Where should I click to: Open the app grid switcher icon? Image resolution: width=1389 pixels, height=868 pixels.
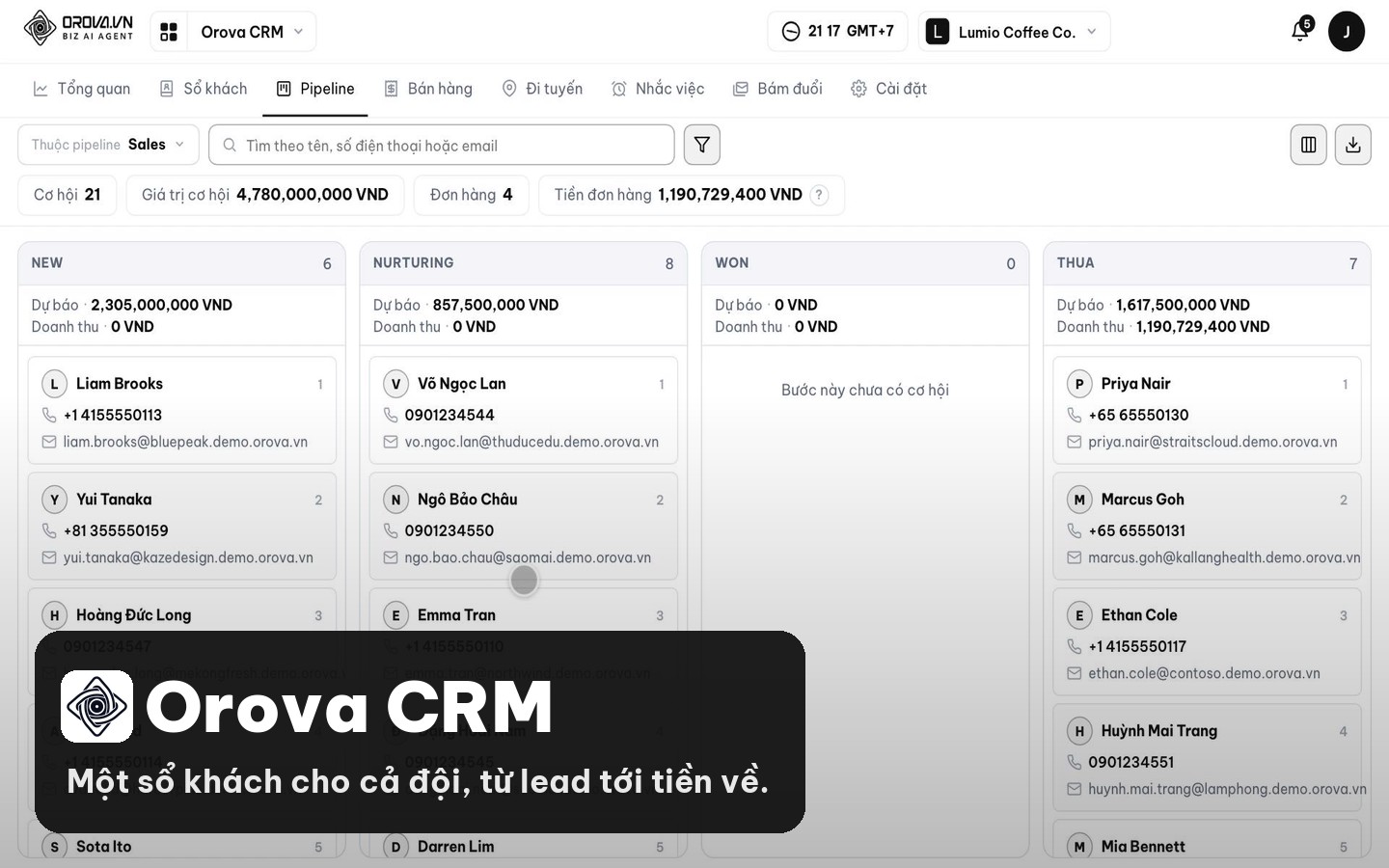click(169, 32)
